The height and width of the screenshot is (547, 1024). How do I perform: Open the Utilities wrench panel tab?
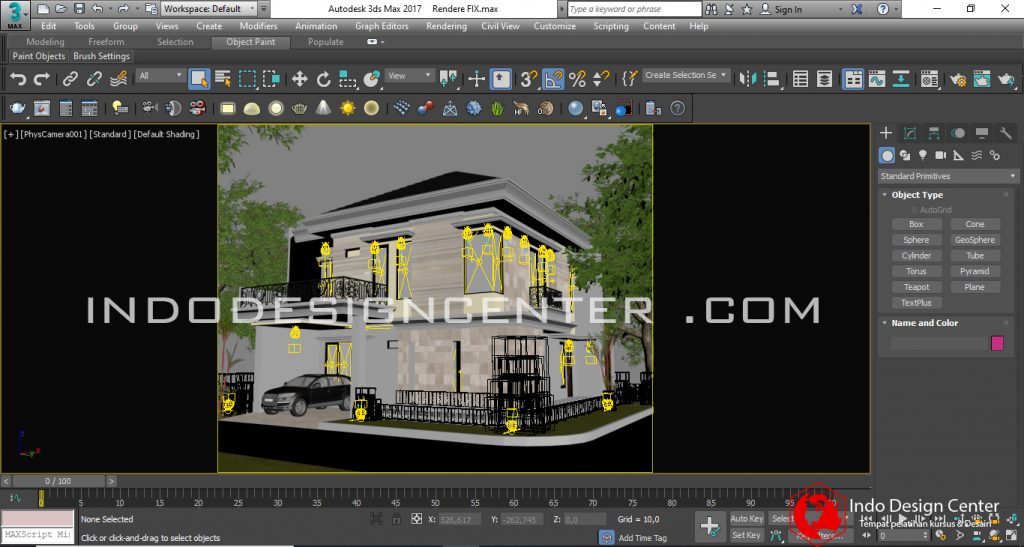point(1006,133)
